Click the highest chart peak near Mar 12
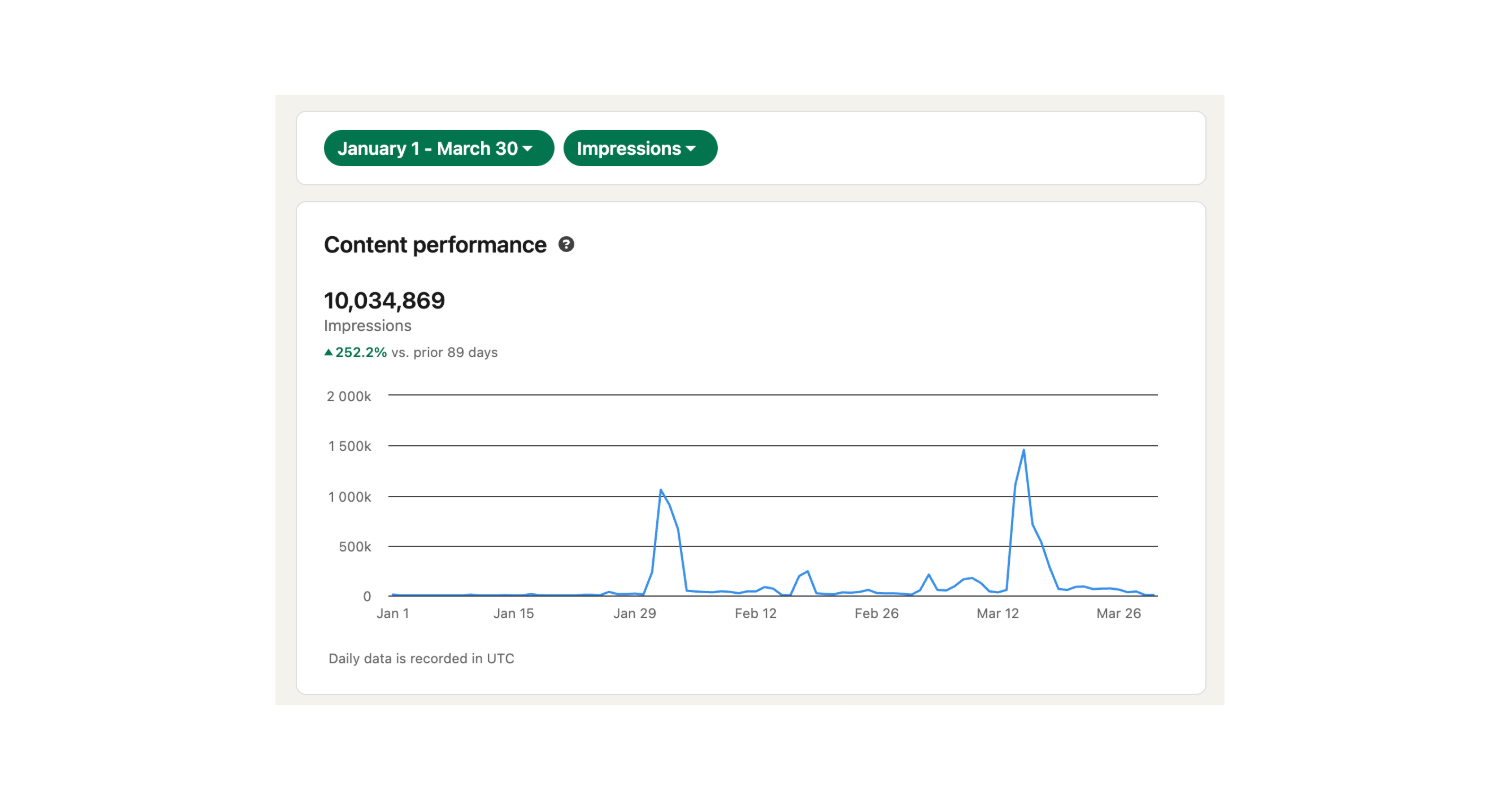The width and height of the screenshot is (1500, 800). click(1024, 451)
